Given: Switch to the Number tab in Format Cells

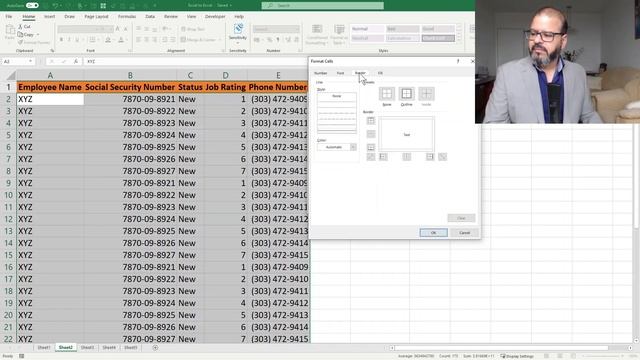Looking at the screenshot, I should click(x=320, y=73).
